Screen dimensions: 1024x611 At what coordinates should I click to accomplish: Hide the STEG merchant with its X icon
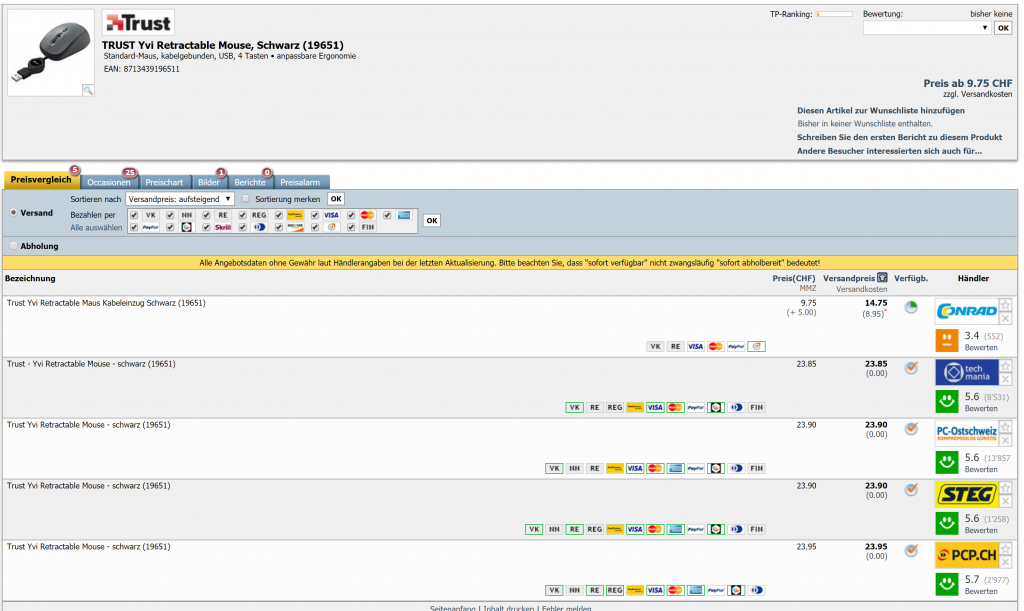click(1005, 501)
